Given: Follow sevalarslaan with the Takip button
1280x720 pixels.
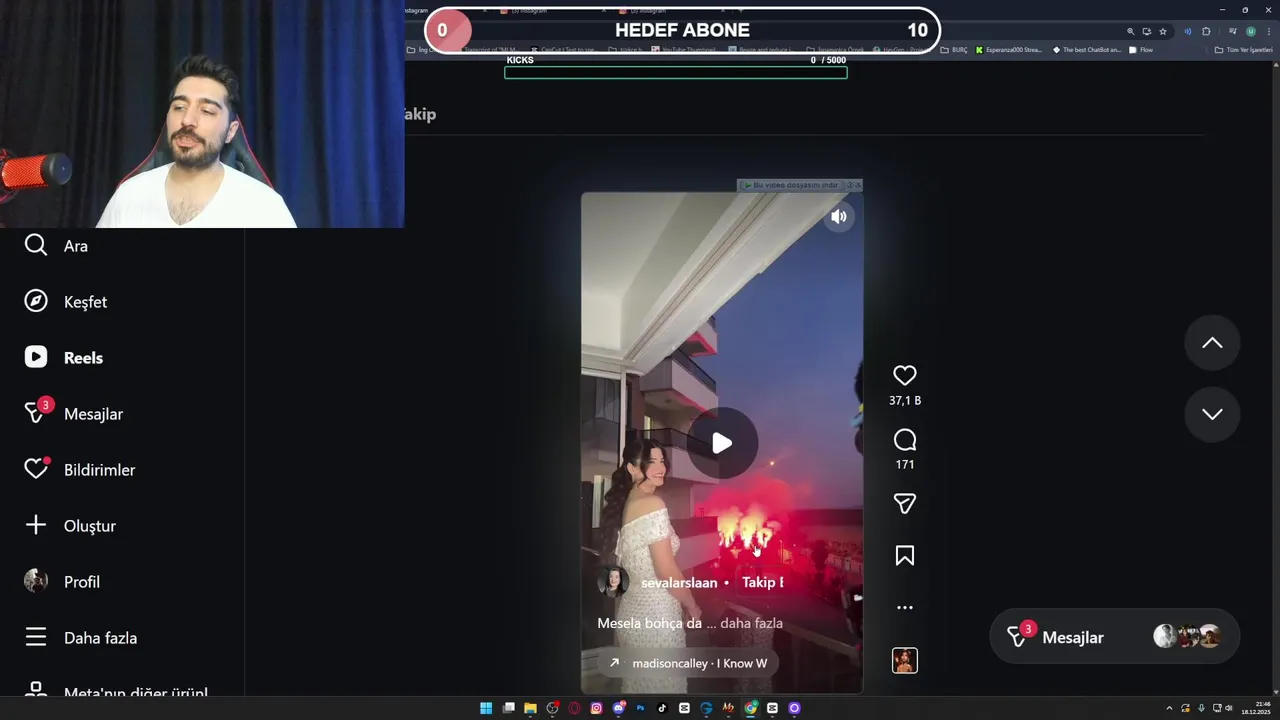Looking at the screenshot, I should pos(762,582).
